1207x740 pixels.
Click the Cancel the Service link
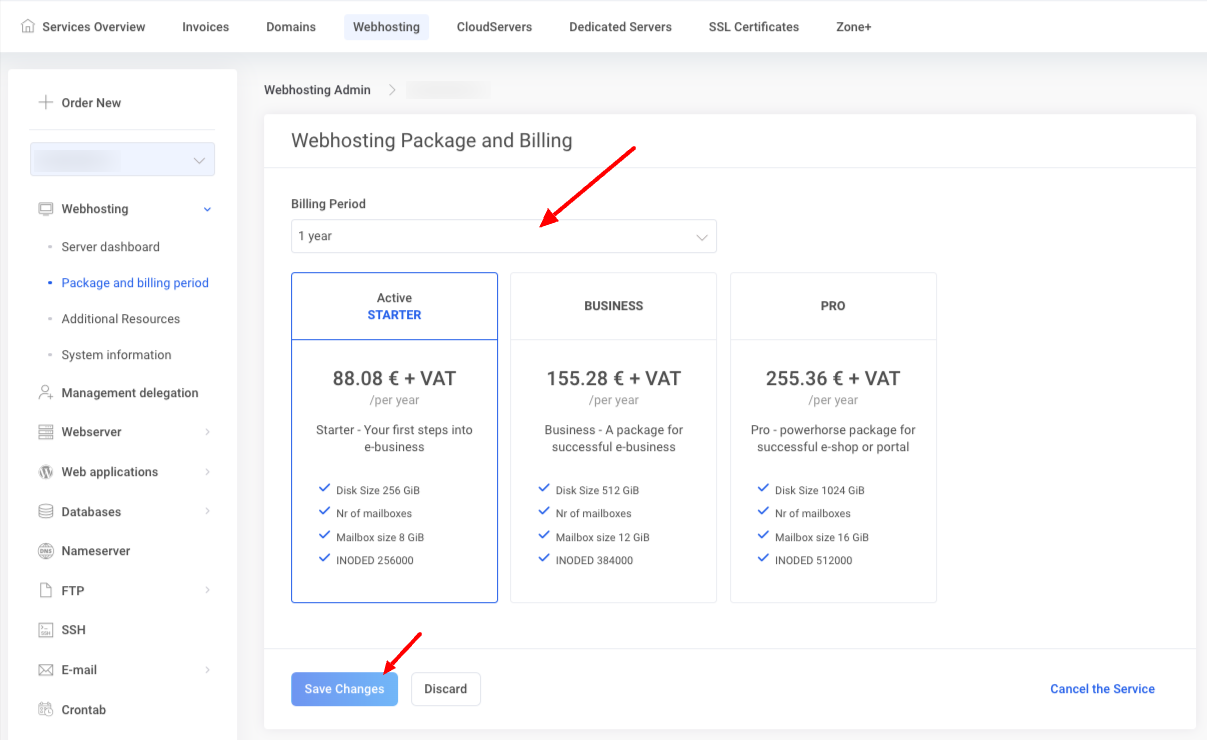pos(1102,689)
